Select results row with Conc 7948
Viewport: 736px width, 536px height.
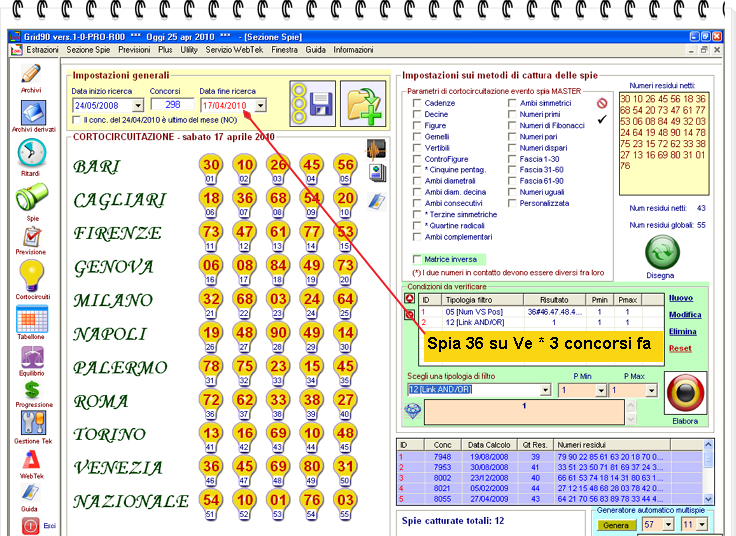[x=550, y=457]
